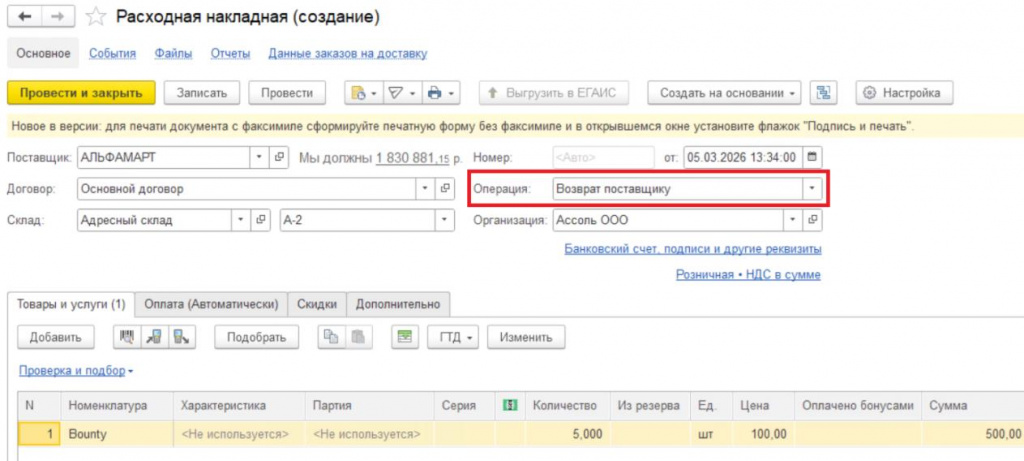This screenshot has width=1024, height=461.
Task: Select price cell 100,00
Action: (763, 434)
